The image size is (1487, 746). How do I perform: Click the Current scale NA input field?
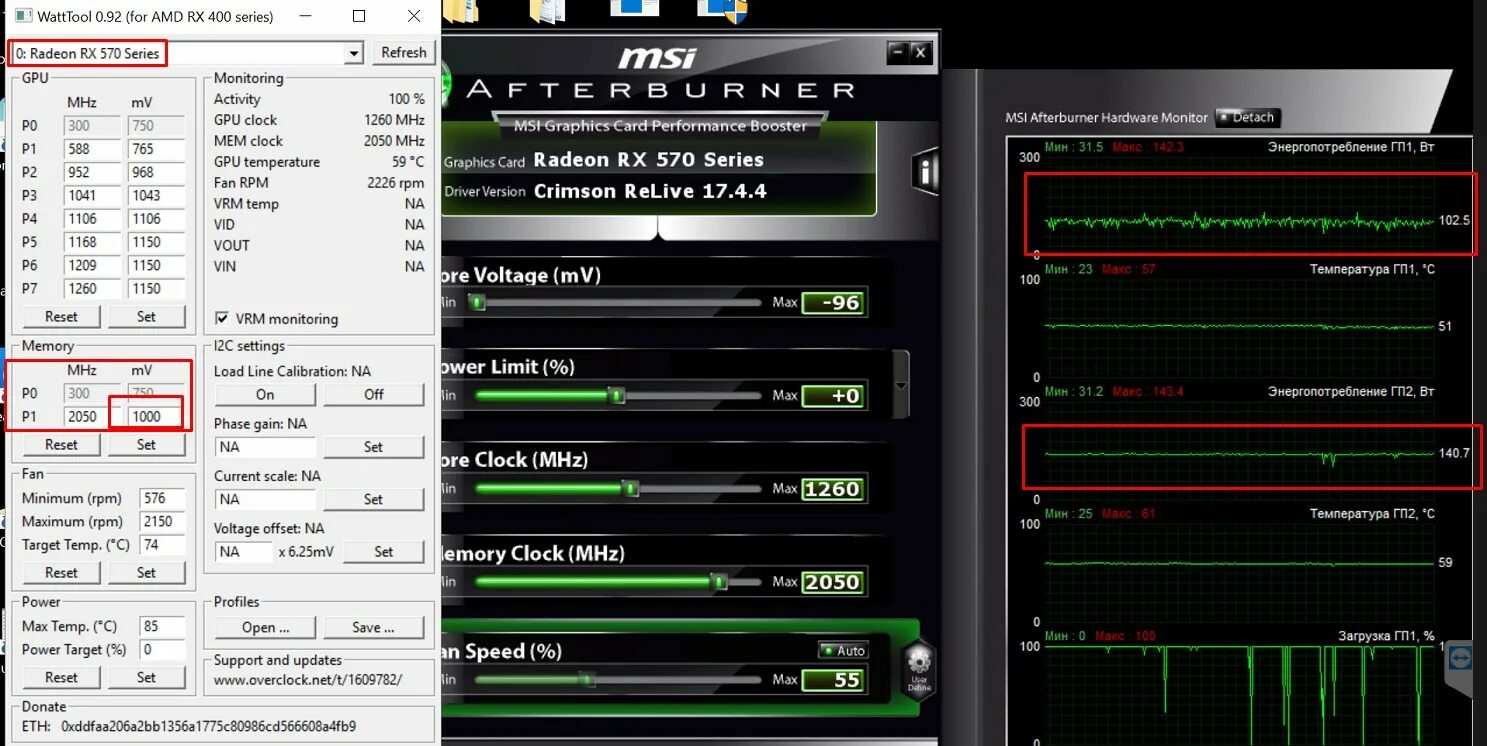point(265,499)
